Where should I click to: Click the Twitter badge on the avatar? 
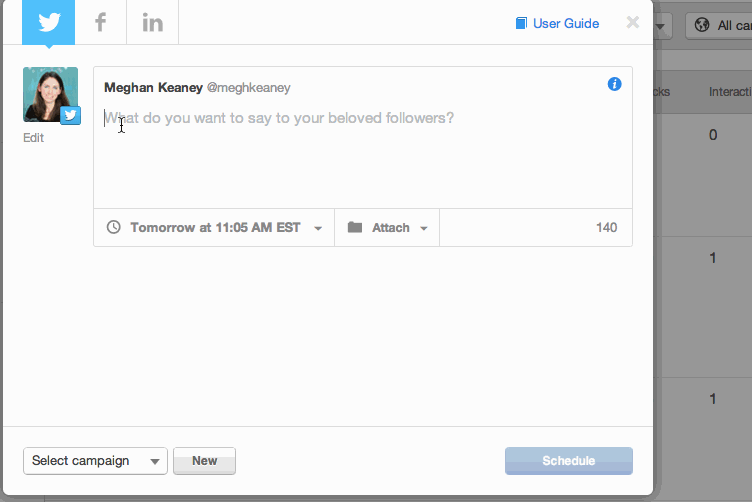70,115
